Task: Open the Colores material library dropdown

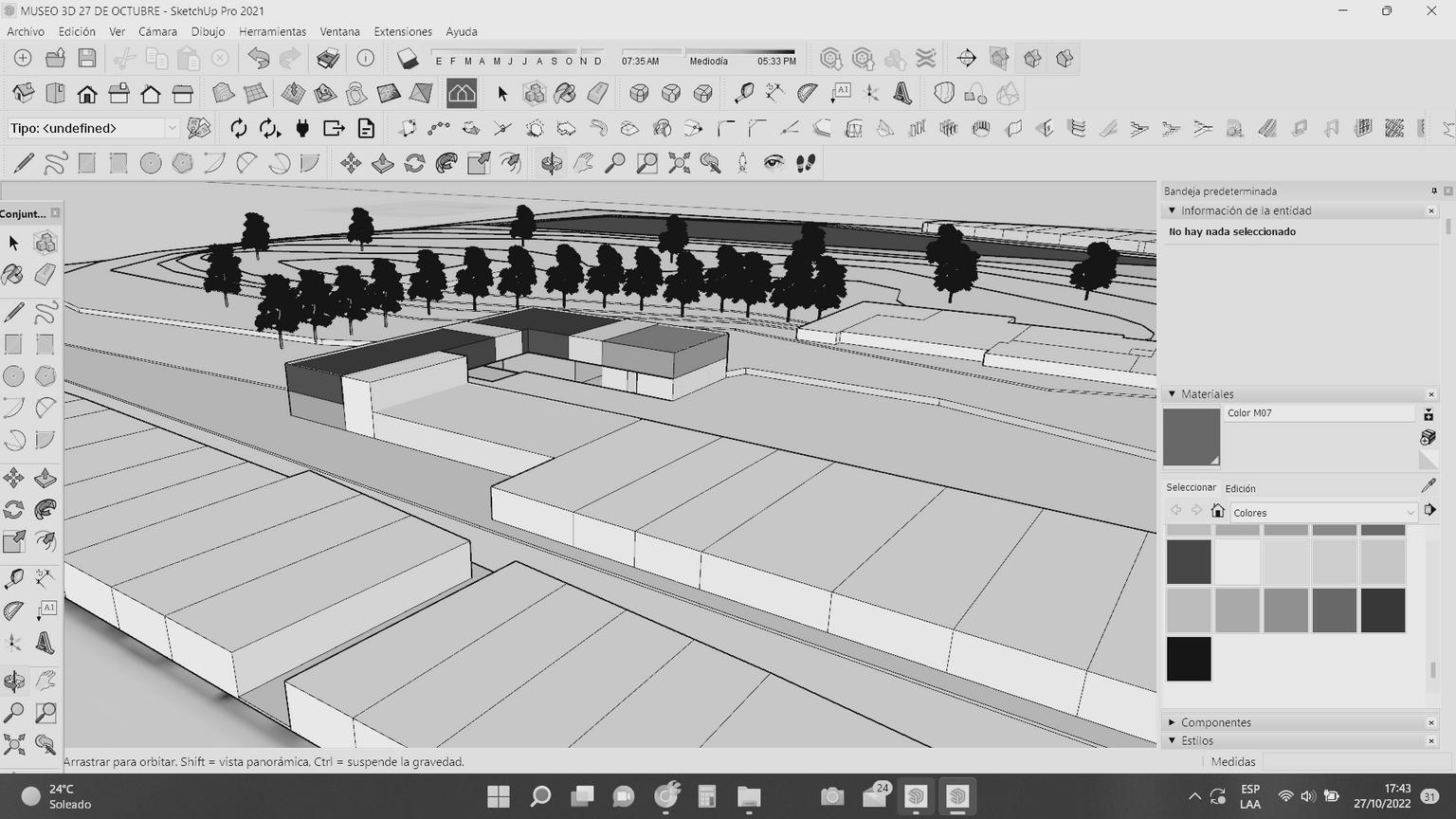Action: pyautogui.click(x=1323, y=513)
